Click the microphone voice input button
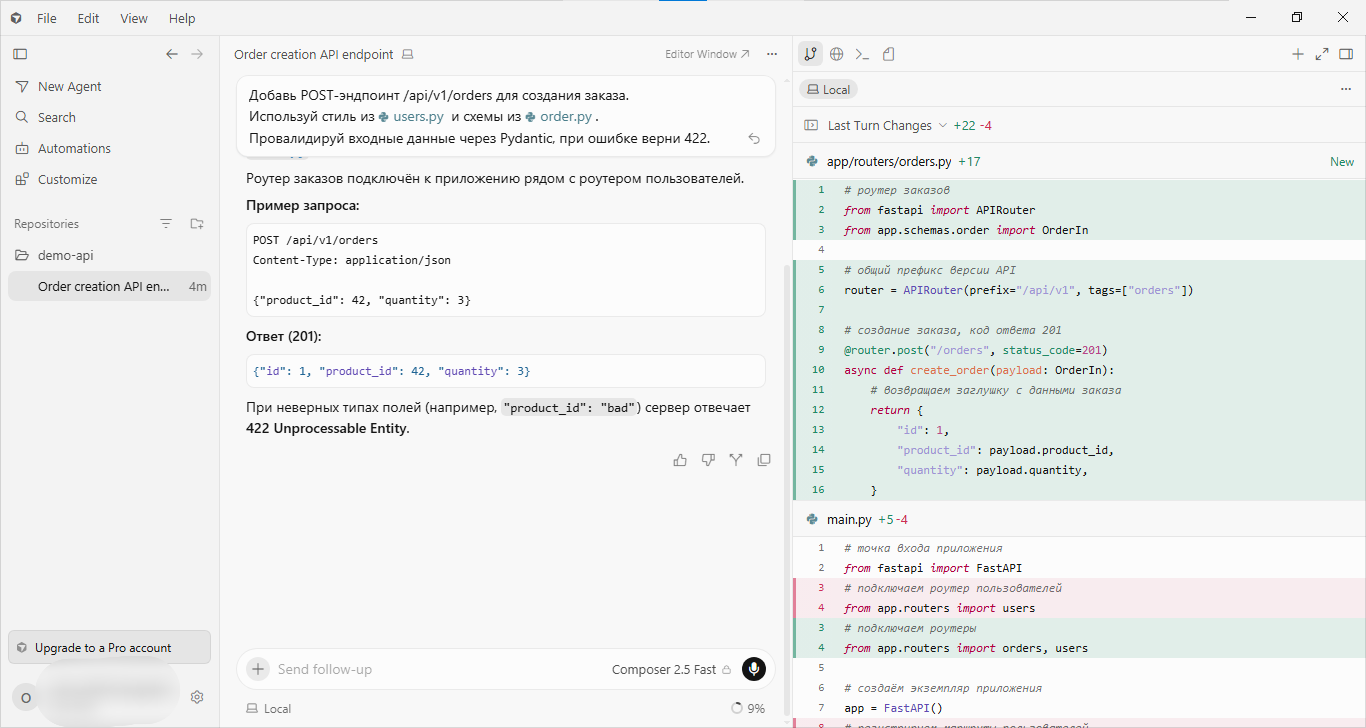Image resolution: width=1366 pixels, height=728 pixels. [x=754, y=669]
